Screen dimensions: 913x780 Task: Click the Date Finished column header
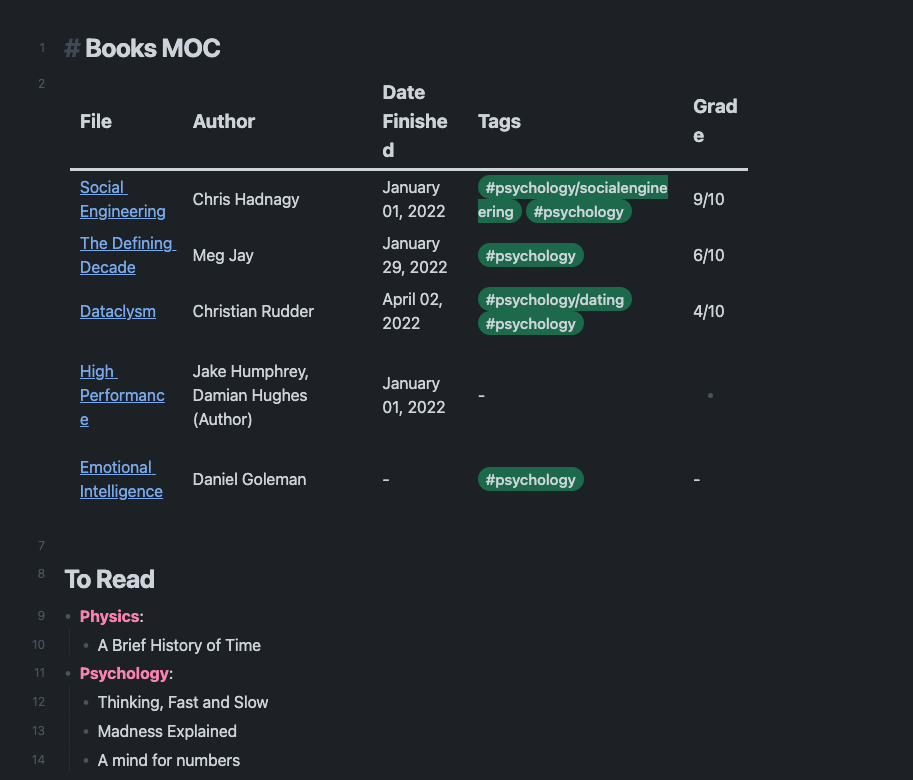pos(415,121)
